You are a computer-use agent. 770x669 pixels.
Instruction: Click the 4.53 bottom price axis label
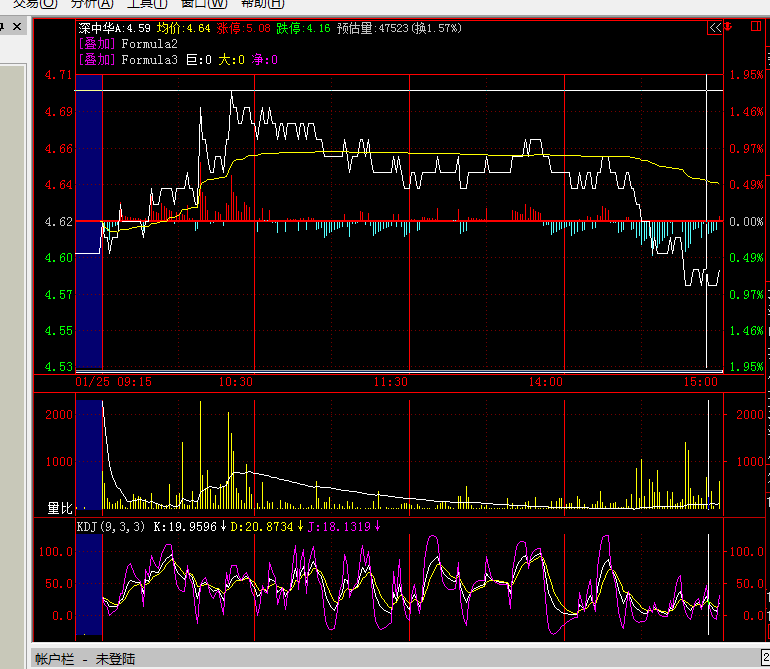pos(58,366)
